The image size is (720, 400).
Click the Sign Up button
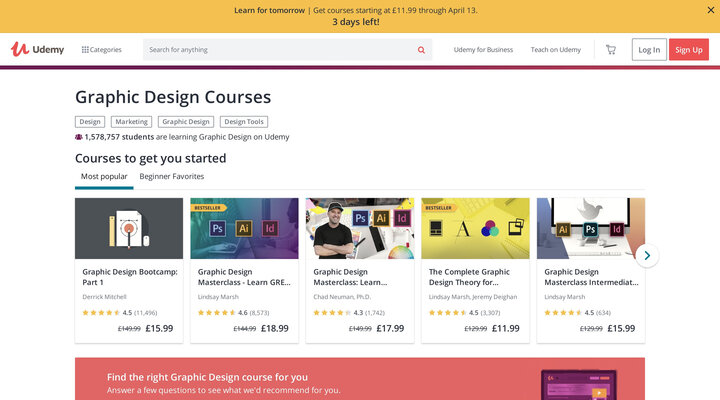689,50
